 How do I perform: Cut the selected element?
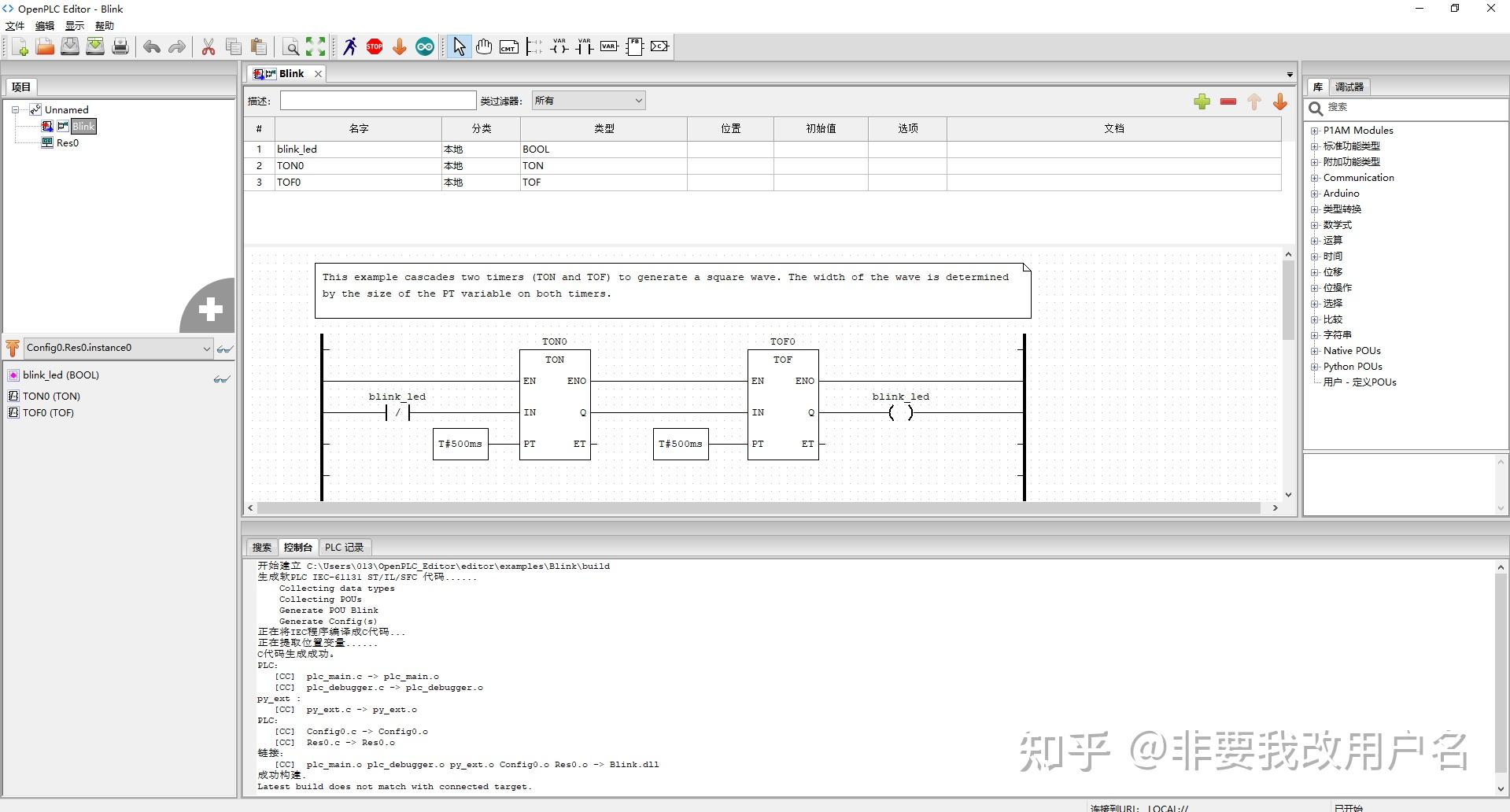[209, 46]
